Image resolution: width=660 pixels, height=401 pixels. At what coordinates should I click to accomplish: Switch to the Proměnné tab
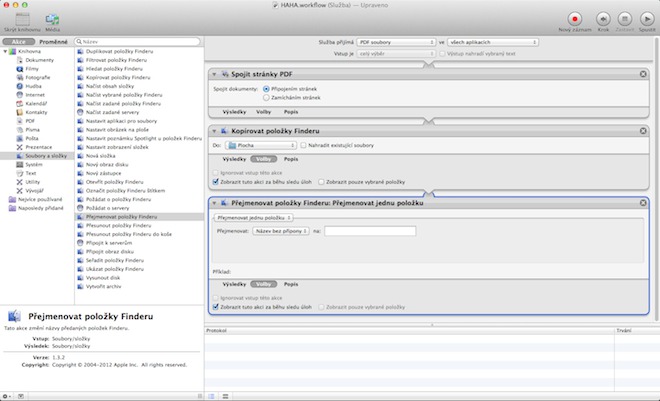pos(53,42)
